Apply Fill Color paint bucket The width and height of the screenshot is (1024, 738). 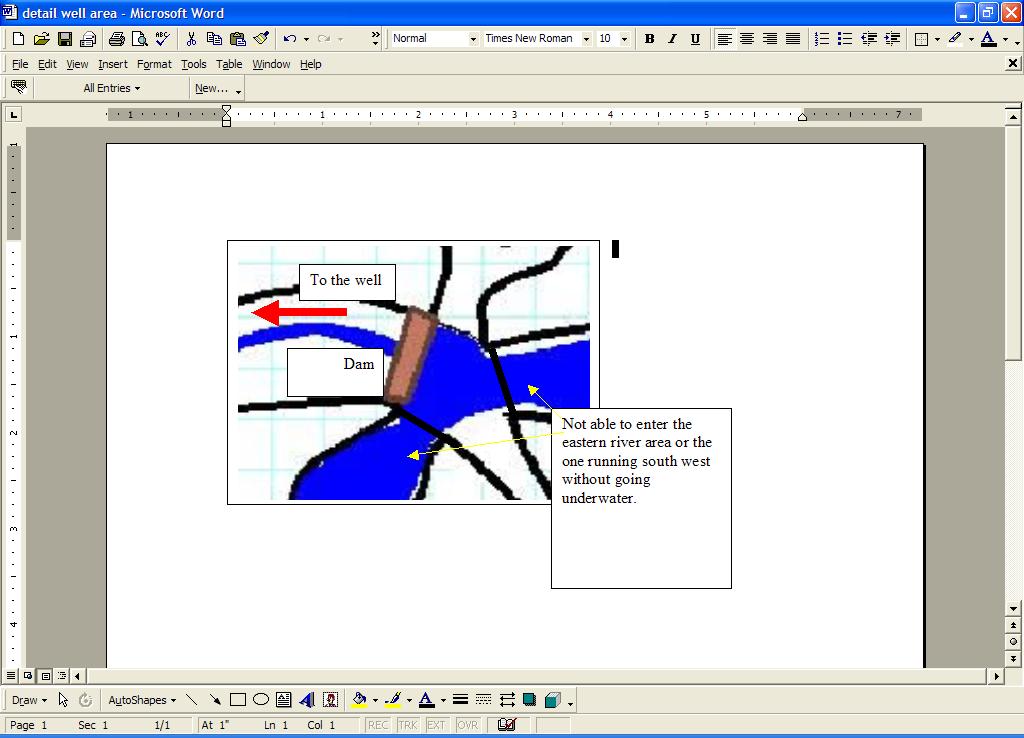(x=359, y=700)
